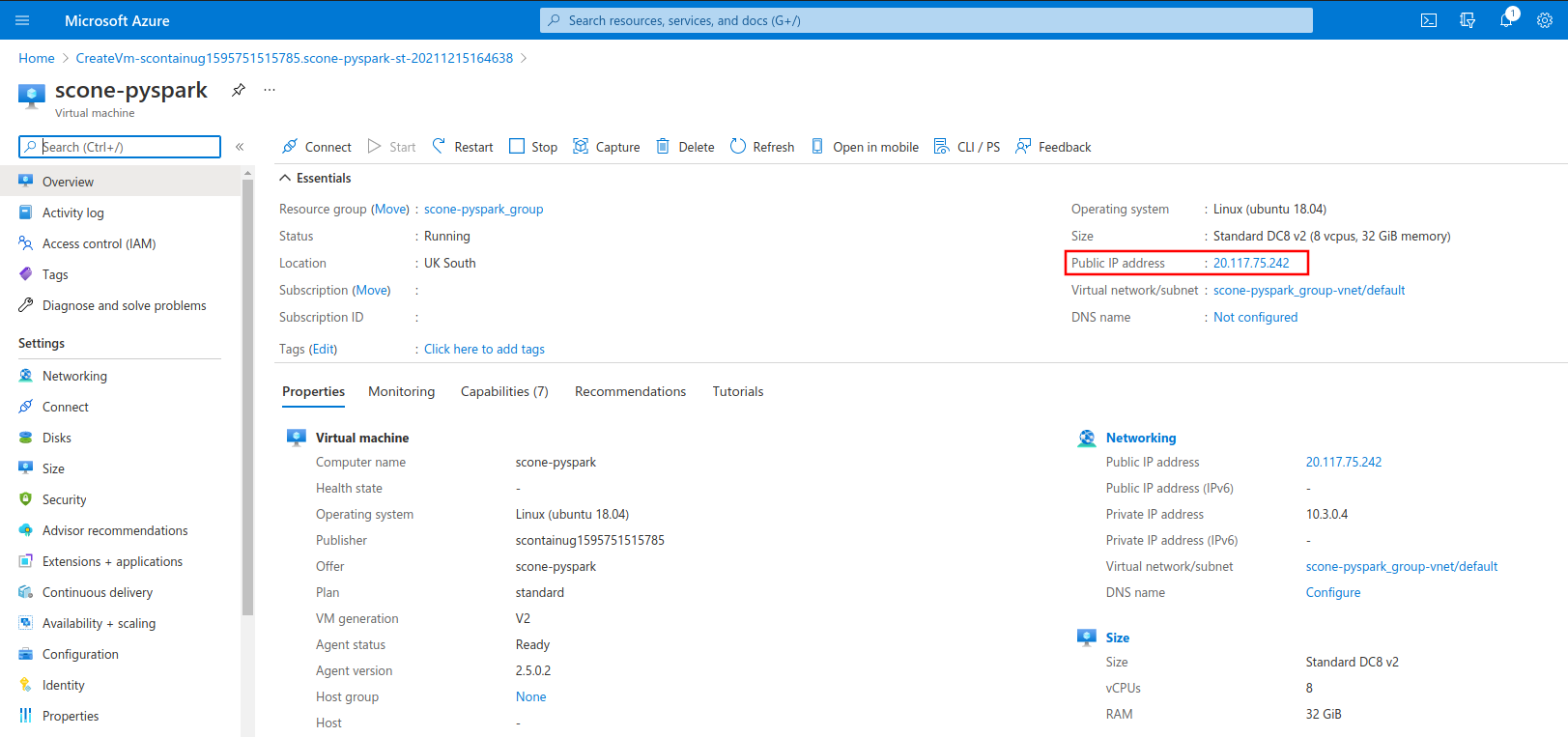Click the sidebar vertical scrollbar
Viewport: 1568px width, 737px height.
pos(247,396)
